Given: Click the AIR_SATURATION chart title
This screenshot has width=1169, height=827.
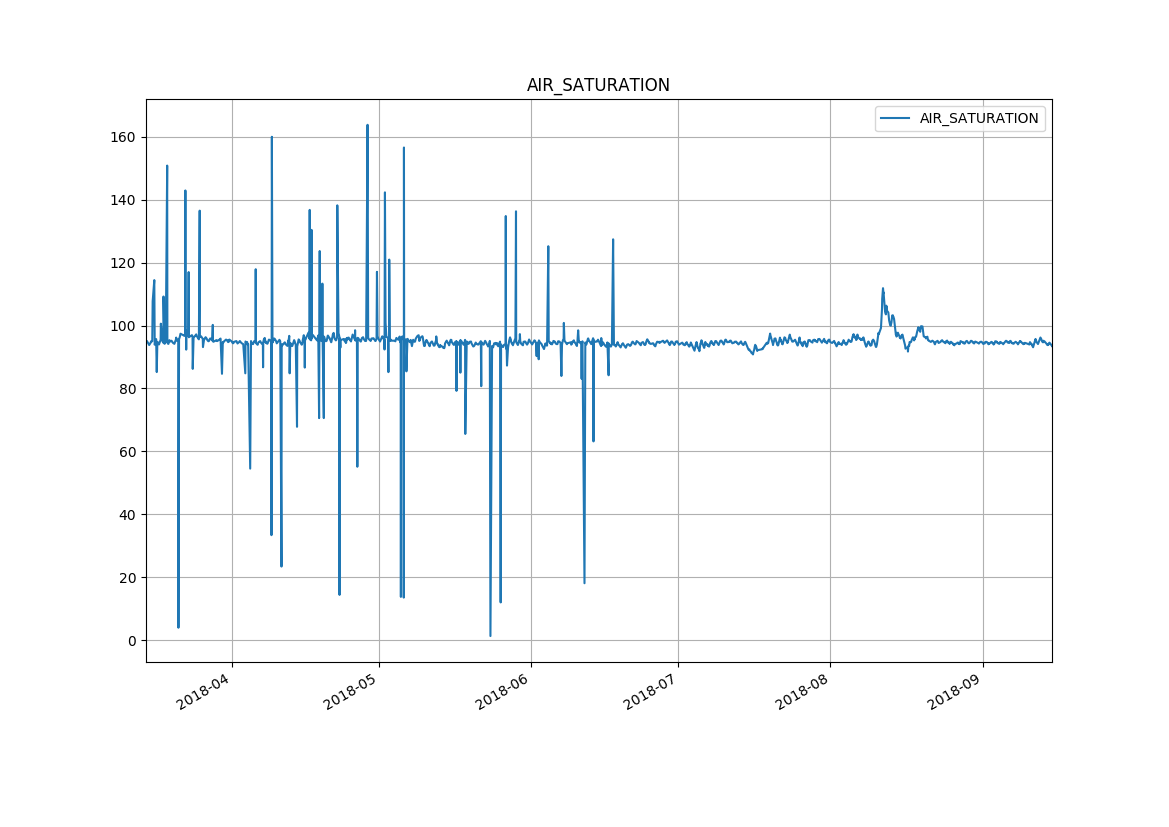Looking at the screenshot, I should (598, 85).
